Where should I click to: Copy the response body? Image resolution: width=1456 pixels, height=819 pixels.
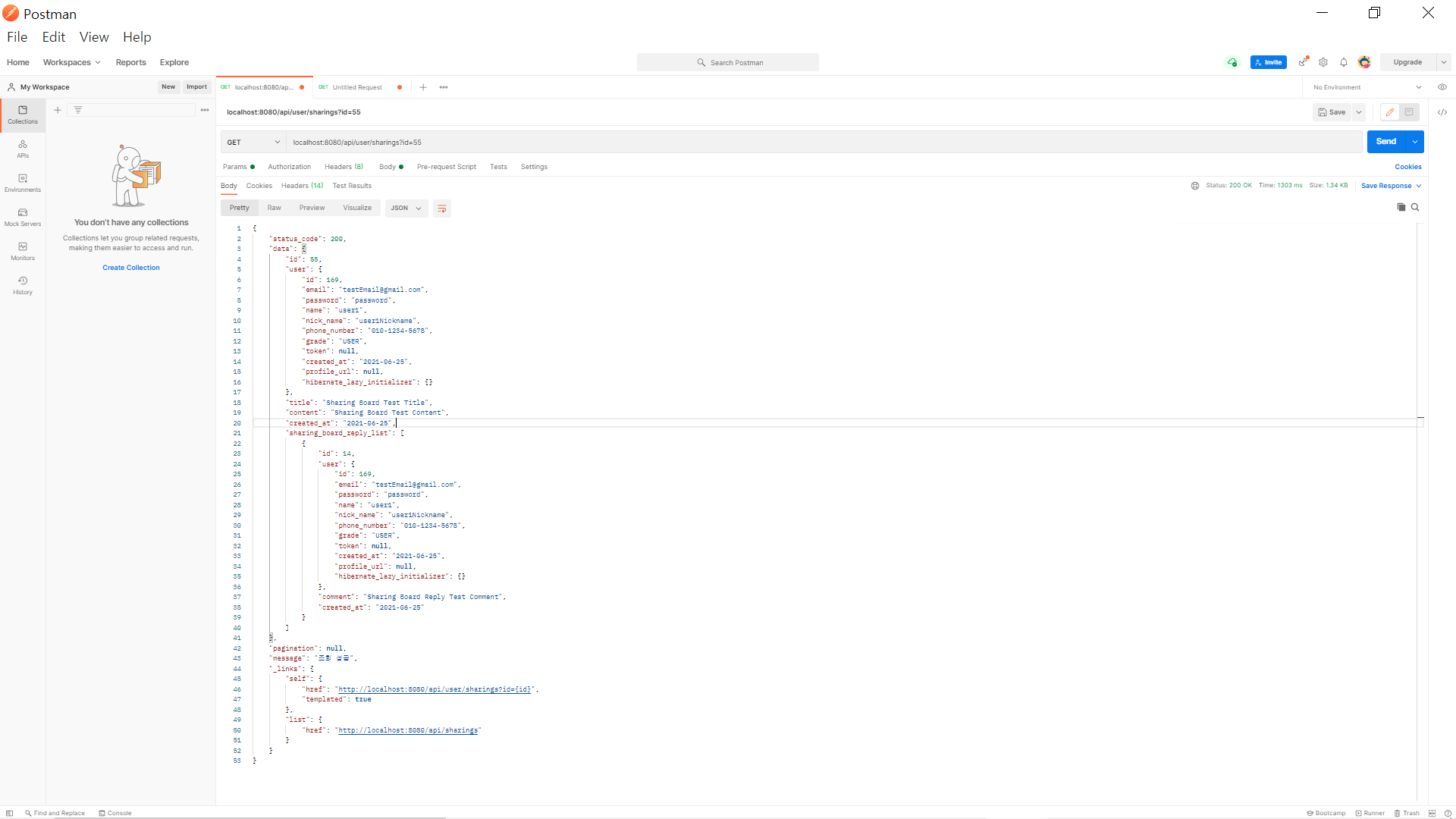1401,207
